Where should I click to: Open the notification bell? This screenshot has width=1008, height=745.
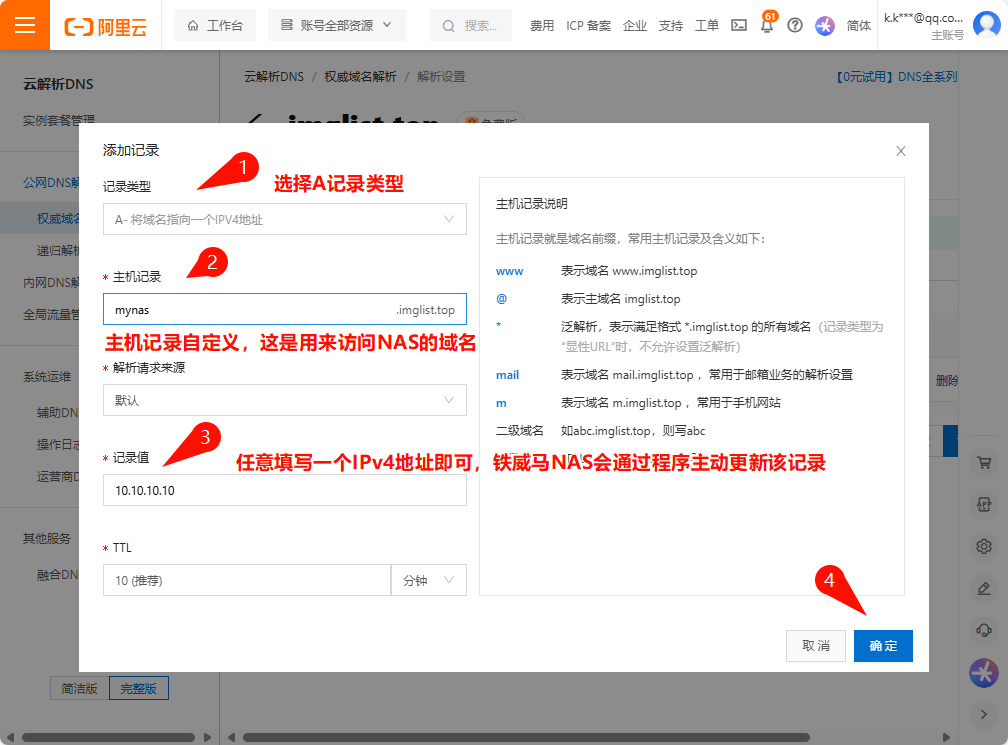coord(767,25)
